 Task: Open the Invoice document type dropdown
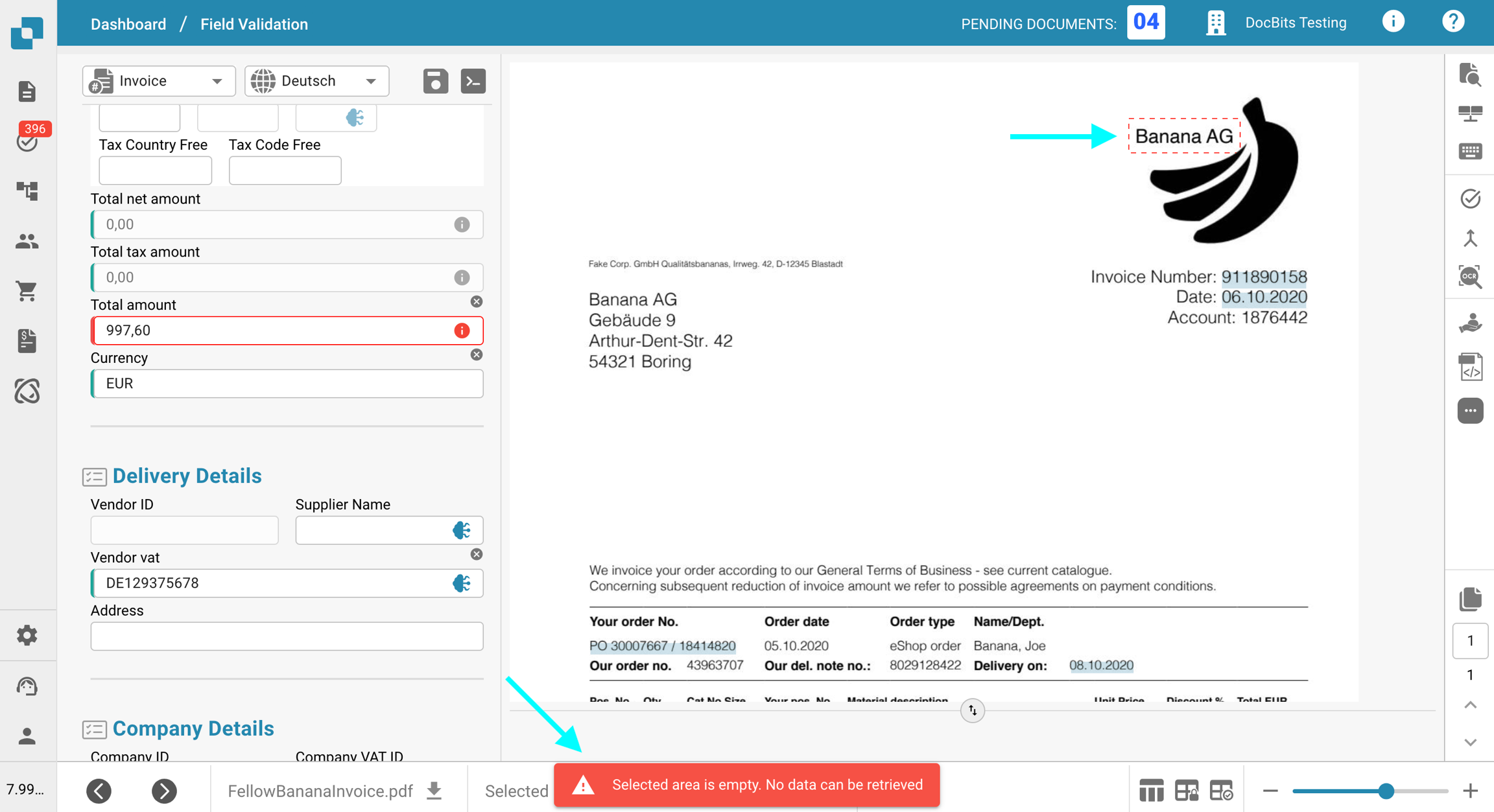tap(159, 81)
